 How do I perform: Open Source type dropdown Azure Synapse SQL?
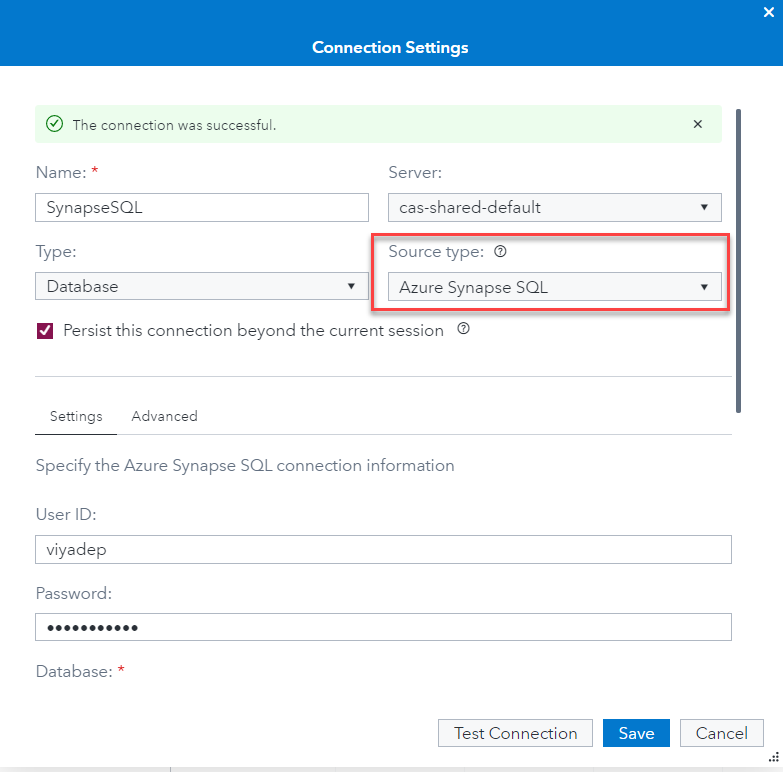[554, 287]
